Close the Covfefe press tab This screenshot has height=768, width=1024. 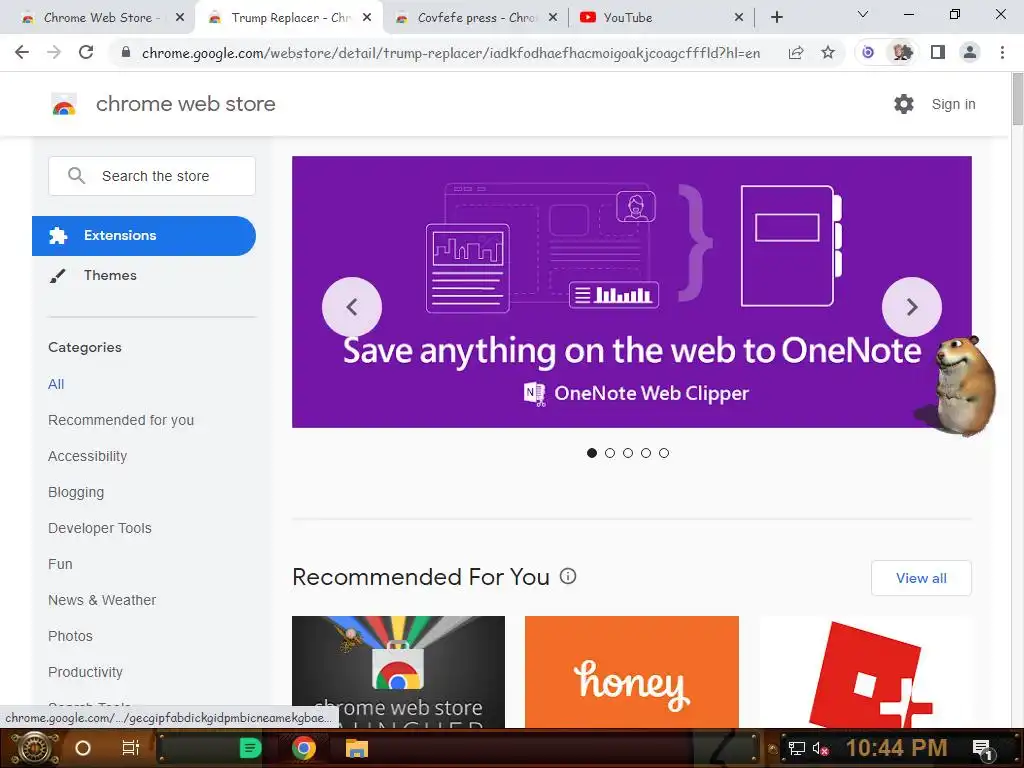click(552, 18)
